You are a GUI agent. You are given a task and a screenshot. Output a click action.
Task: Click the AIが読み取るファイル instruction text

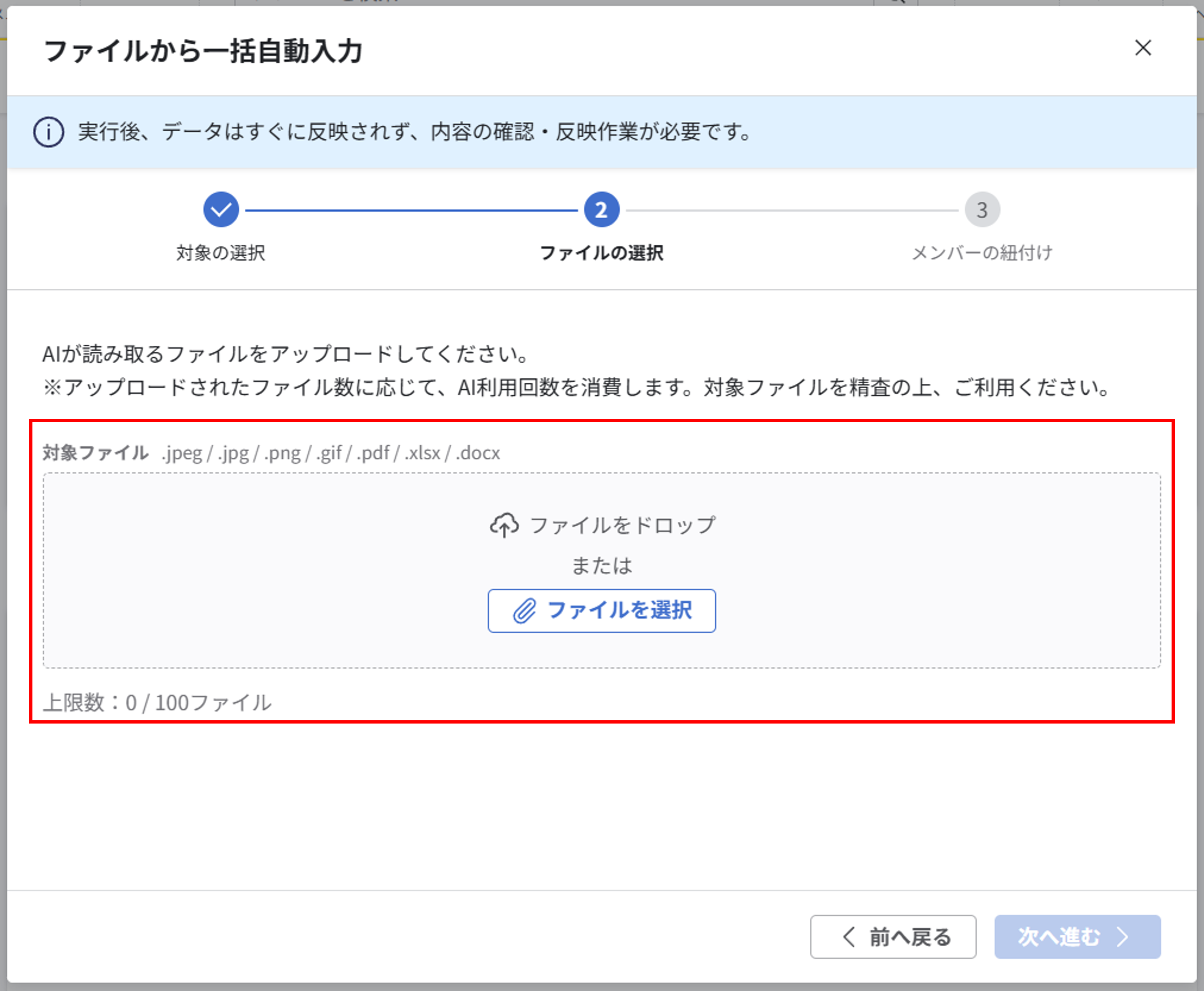pyautogui.click(x=286, y=354)
